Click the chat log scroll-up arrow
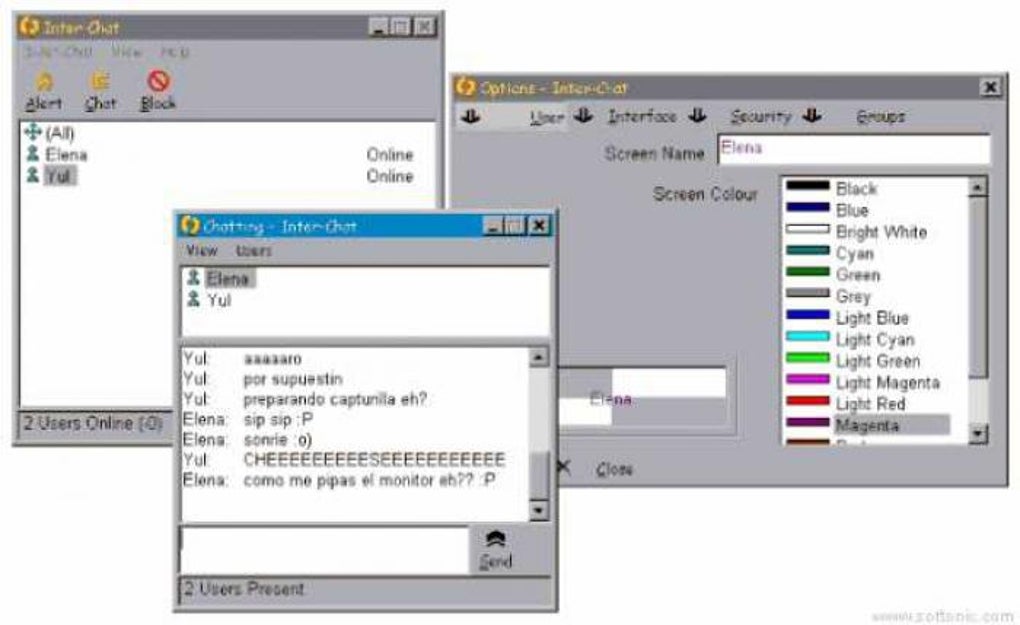Viewport: 1020px width, 625px height. click(538, 356)
